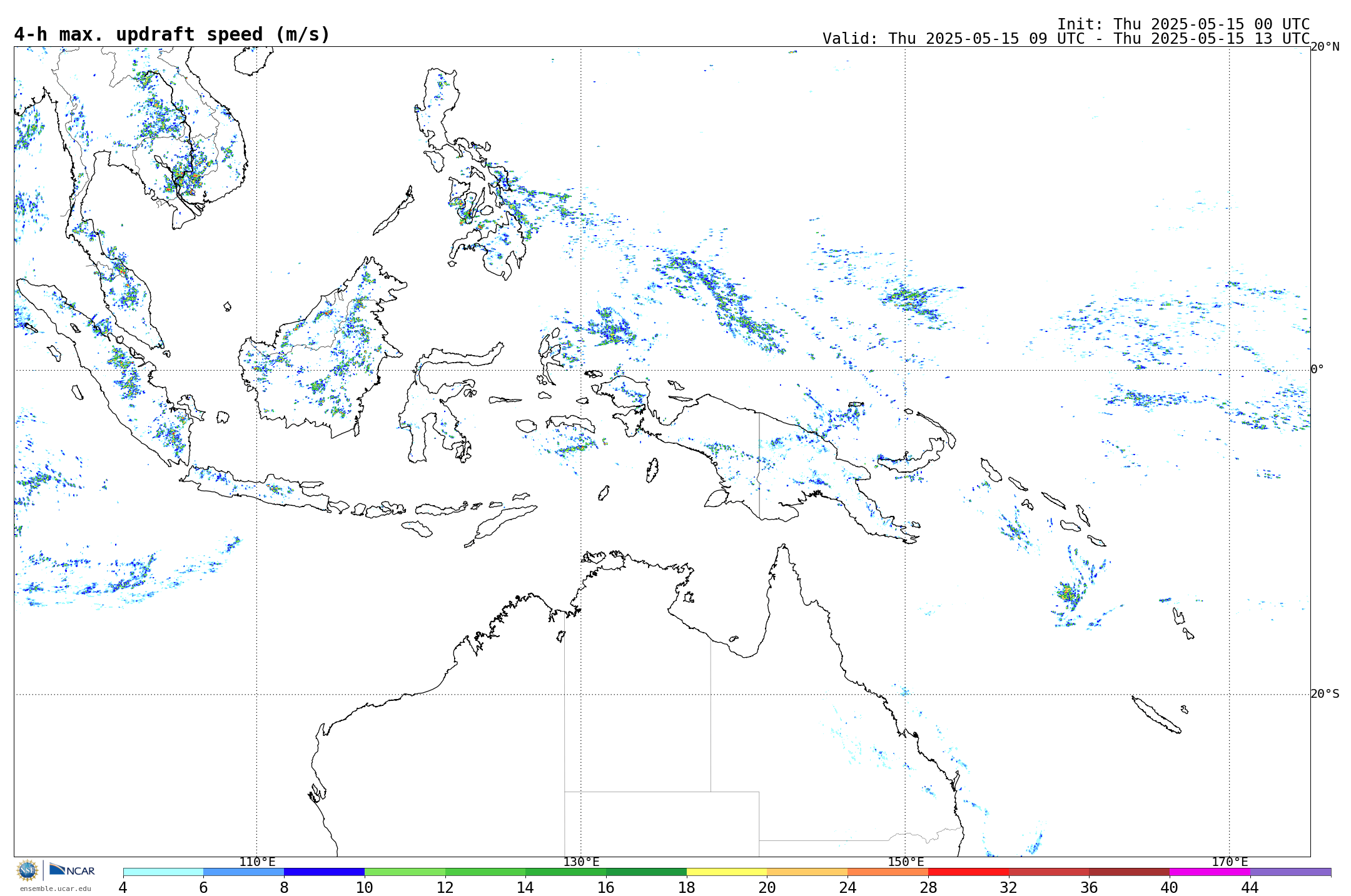Click the 20°N latitude label
1351x896 pixels.
click(1325, 47)
